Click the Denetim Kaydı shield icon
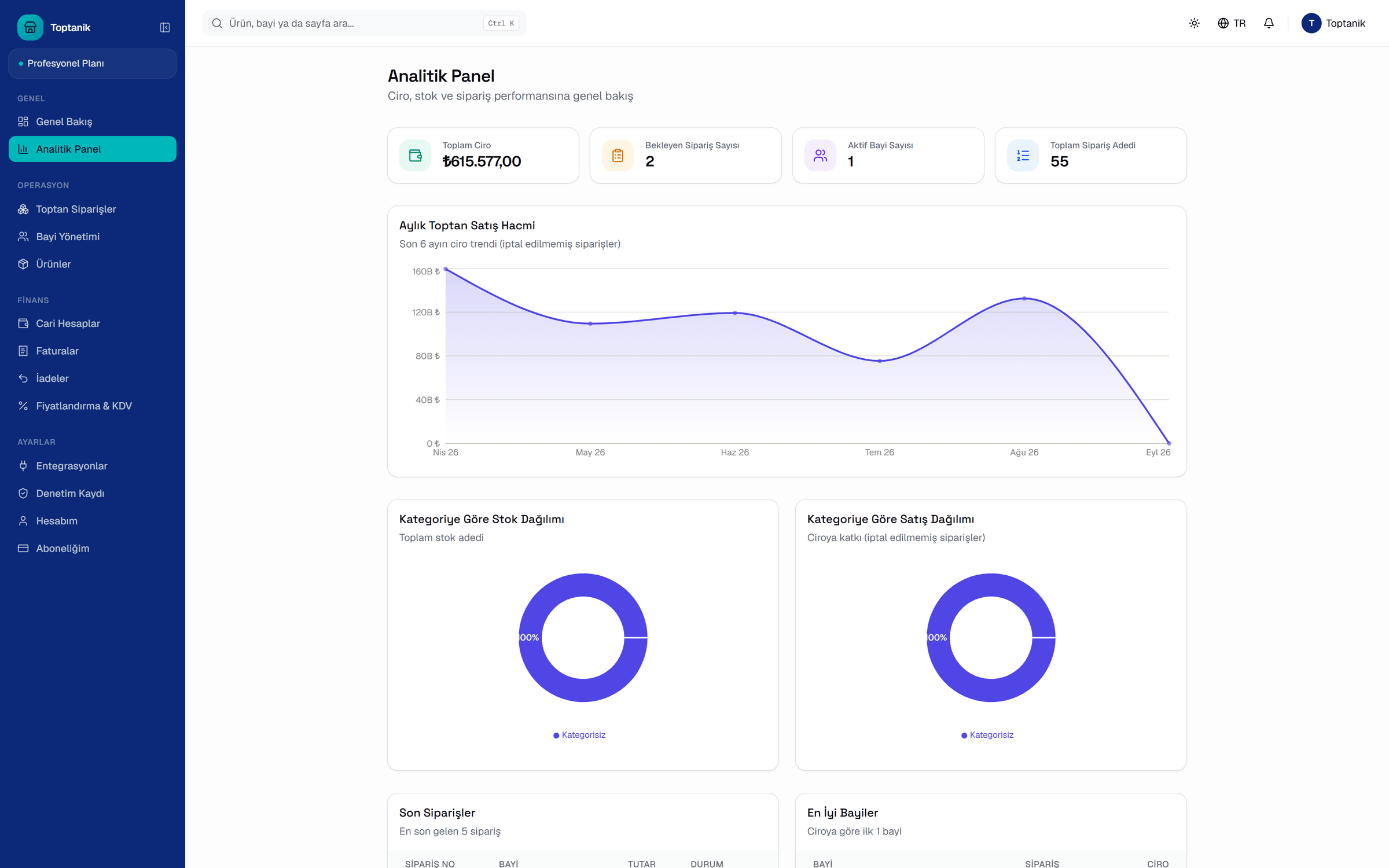The image size is (1389, 868). point(23,493)
